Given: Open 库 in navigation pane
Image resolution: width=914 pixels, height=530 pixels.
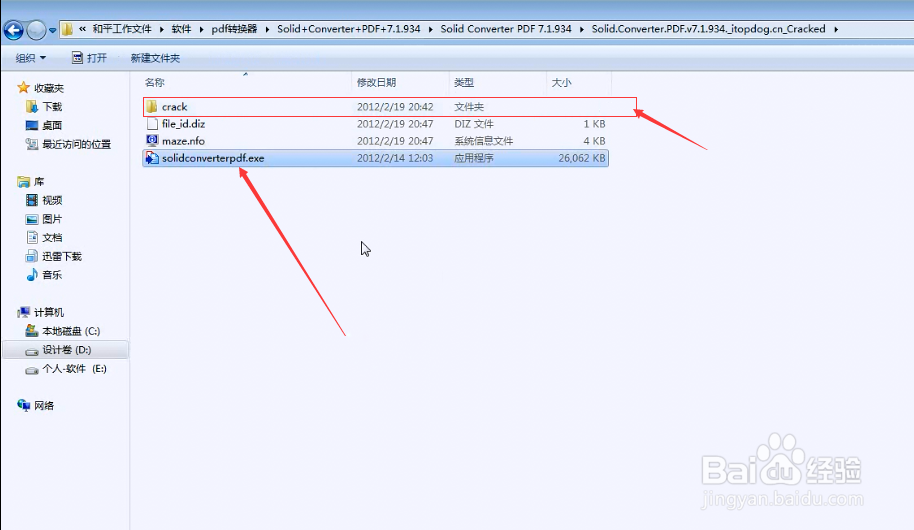Looking at the screenshot, I should [x=39, y=181].
